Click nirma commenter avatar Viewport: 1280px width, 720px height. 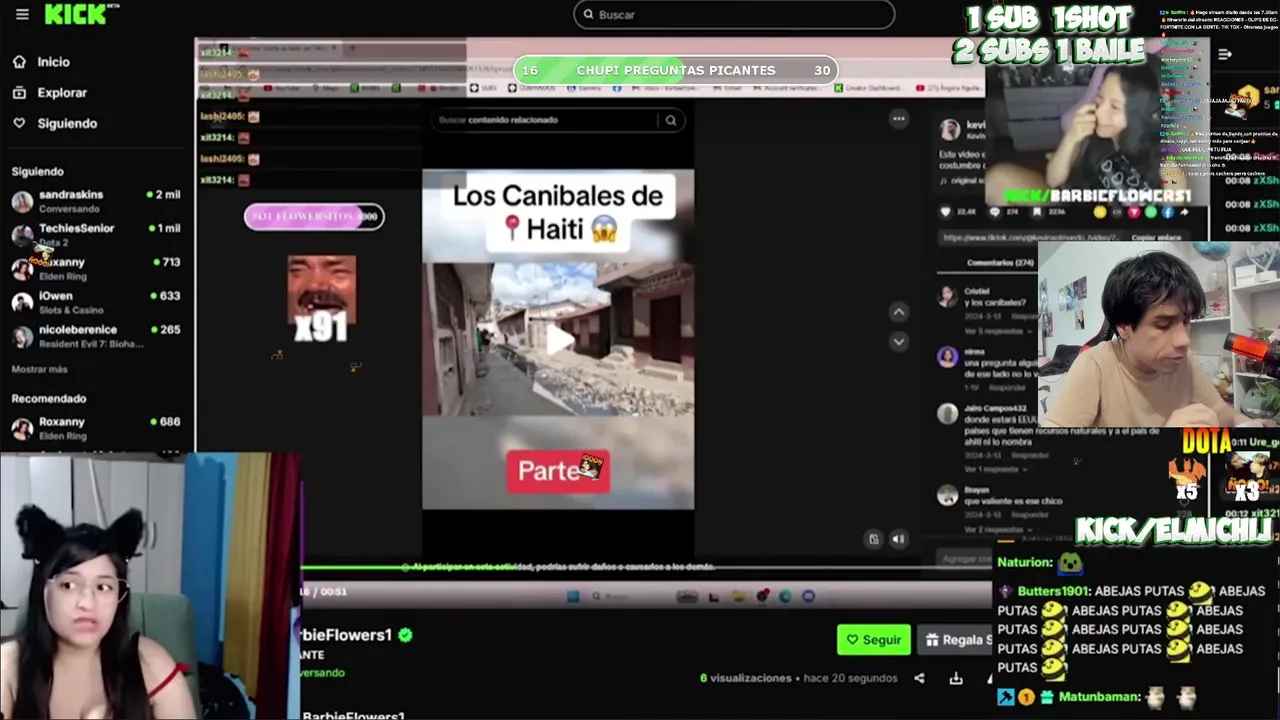point(948,357)
